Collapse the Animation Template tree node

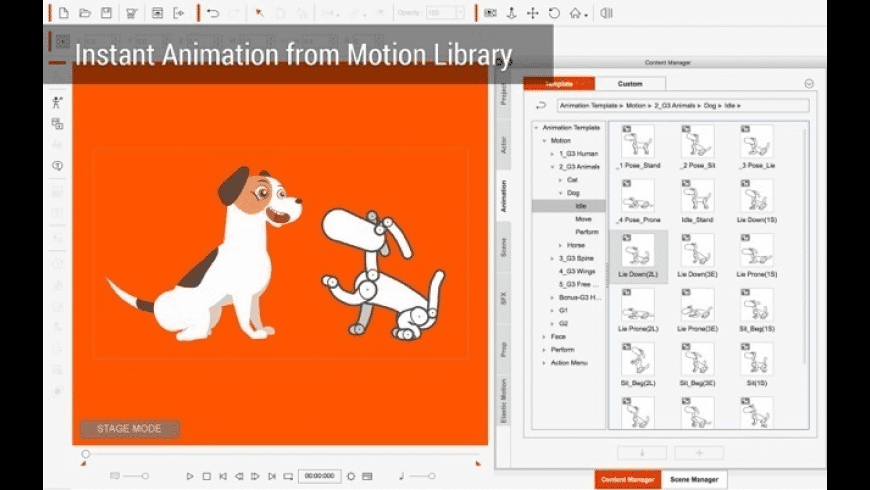(x=537, y=128)
